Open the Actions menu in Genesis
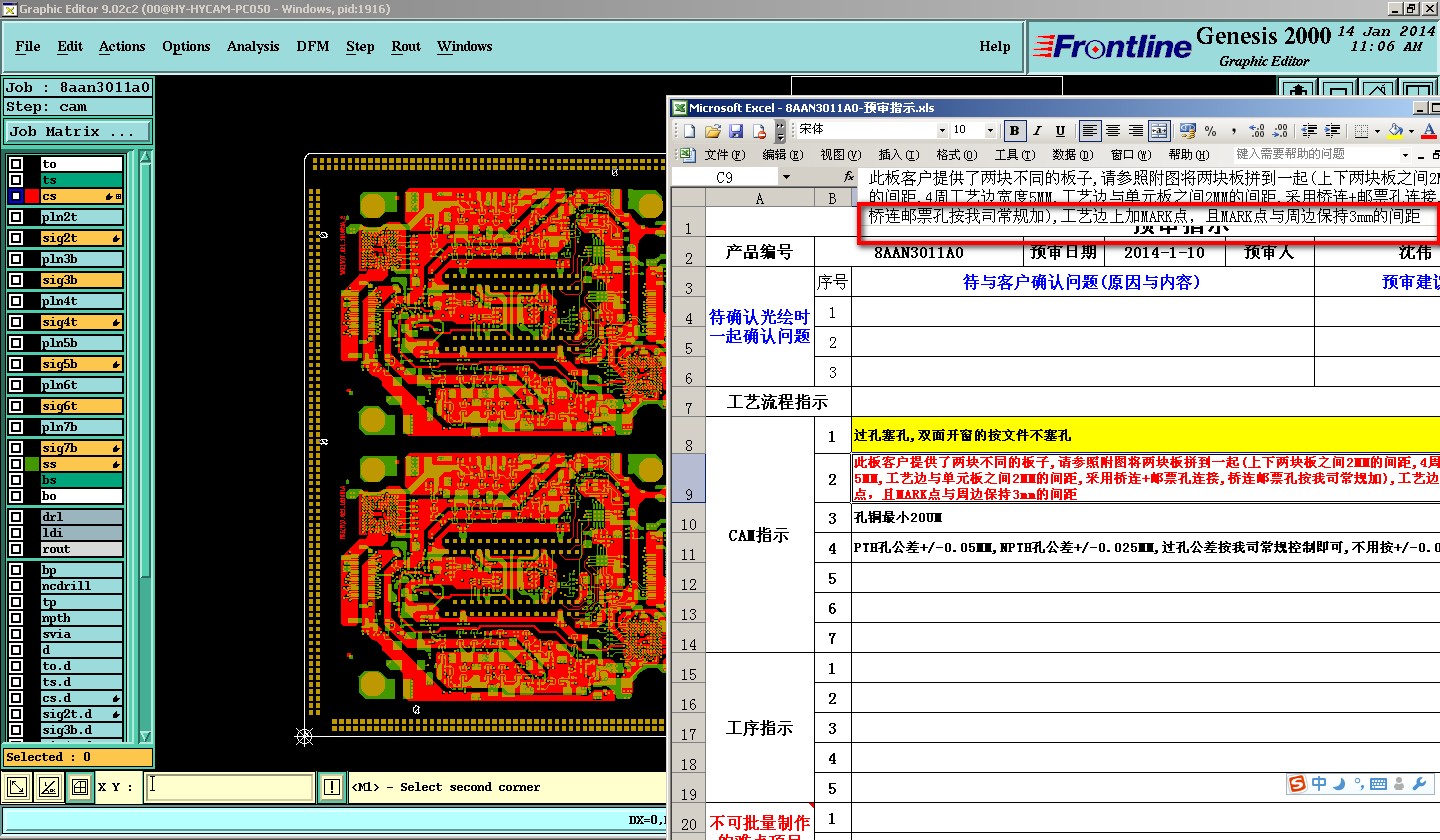1440x840 pixels. [122, 46]
